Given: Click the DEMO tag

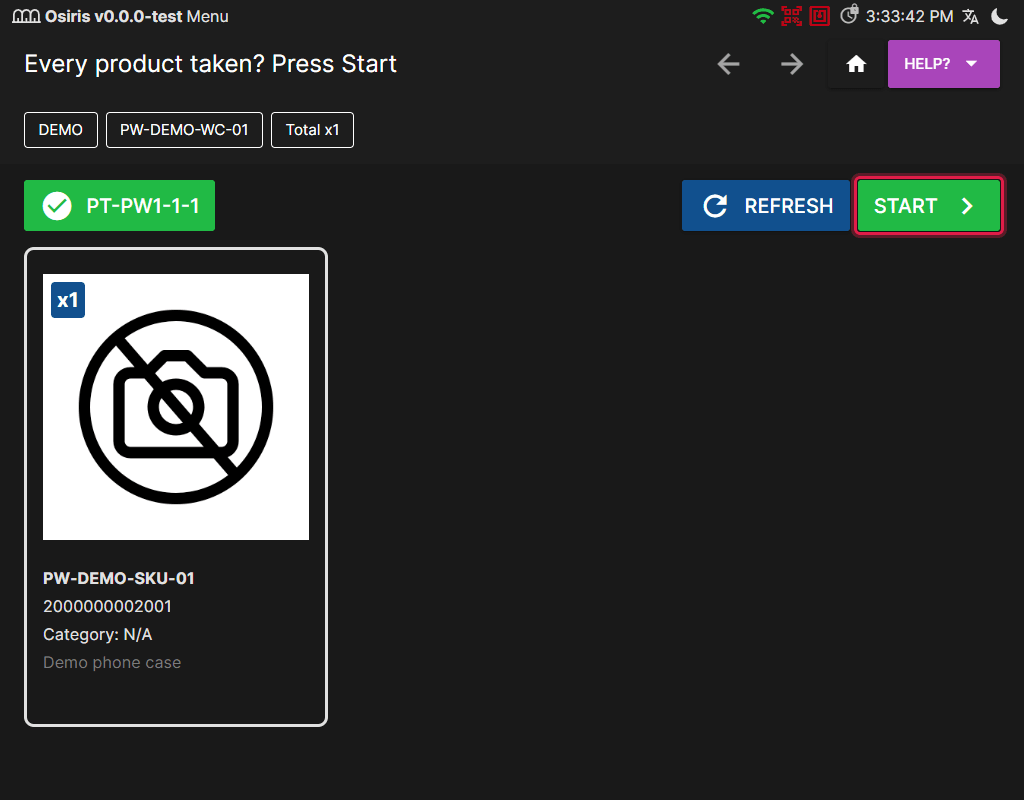Looking at the screenshot, I should [61, 130].
